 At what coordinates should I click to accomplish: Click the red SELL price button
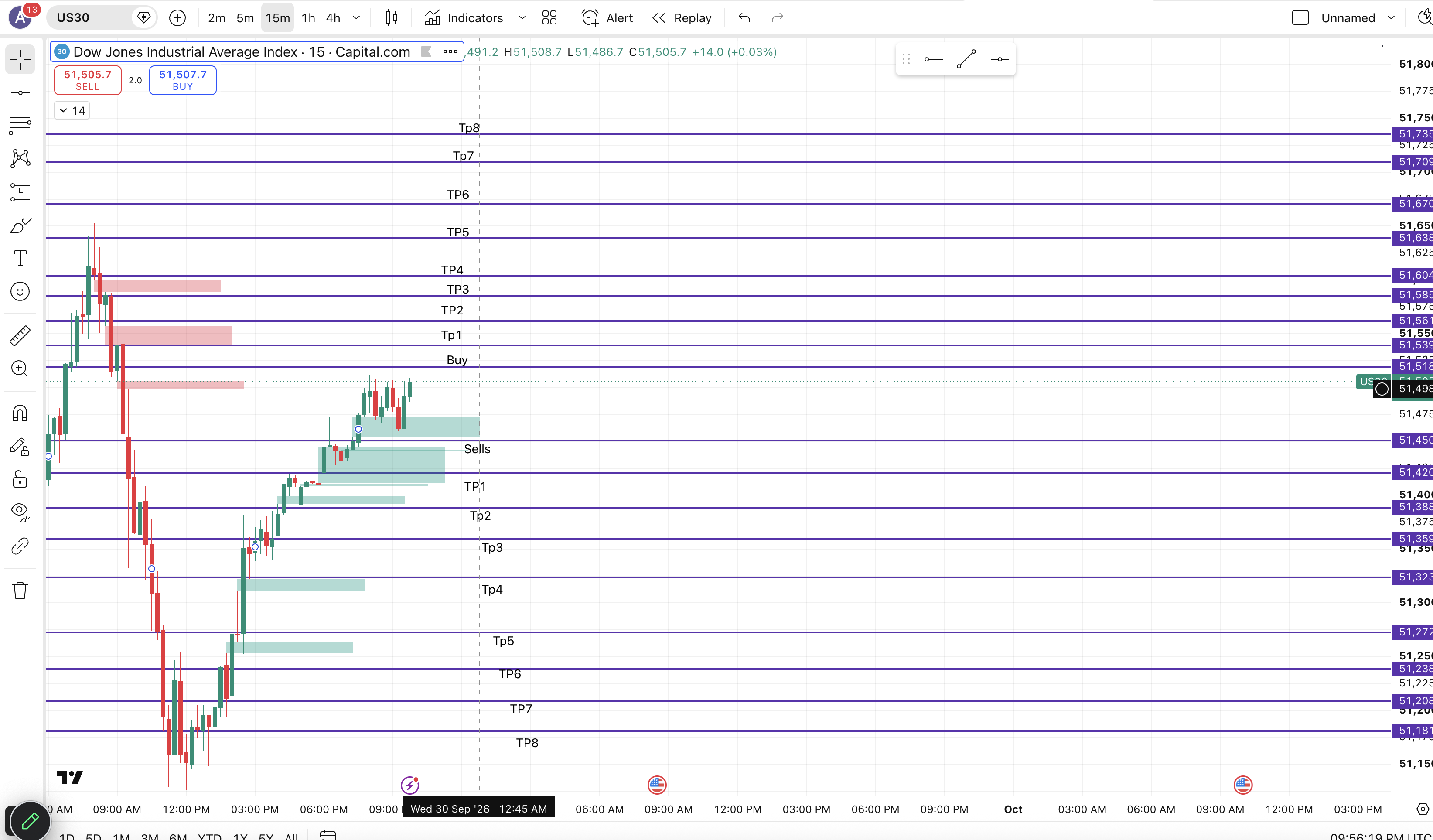pos(88,80)
